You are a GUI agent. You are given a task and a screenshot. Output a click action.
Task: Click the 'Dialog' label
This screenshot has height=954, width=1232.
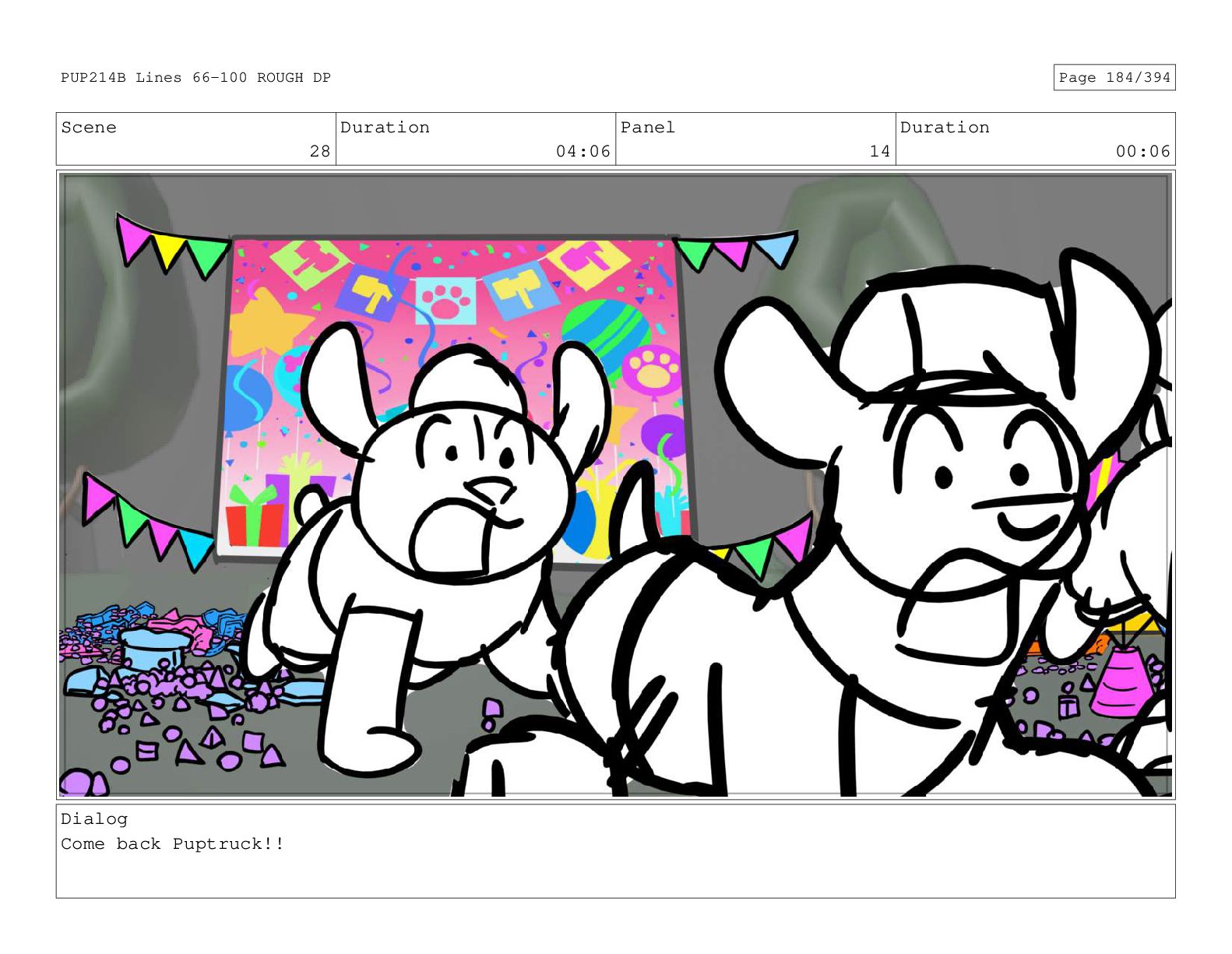[94, 819]
